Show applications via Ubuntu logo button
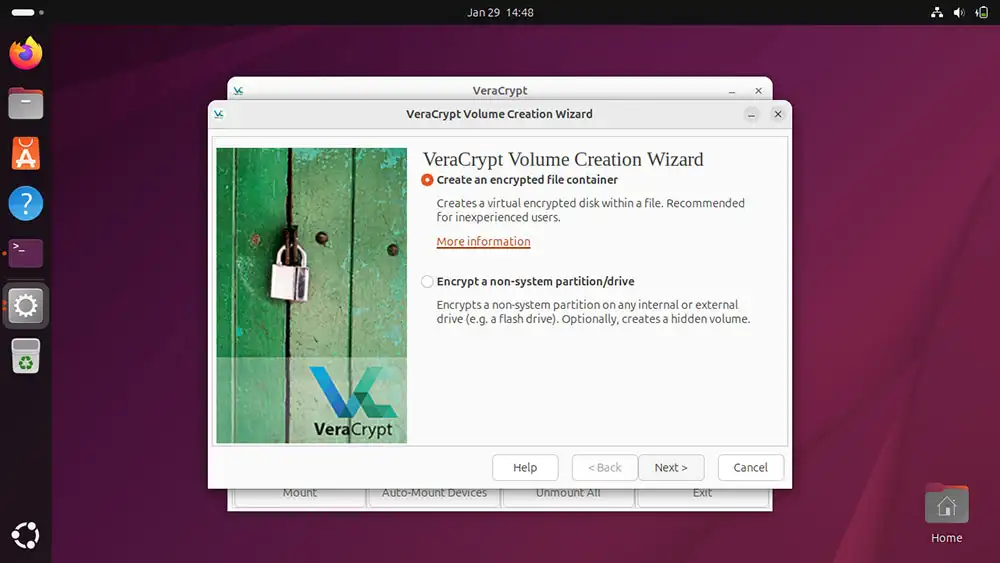The image size is (1000, 563). (x=26, y=536)
